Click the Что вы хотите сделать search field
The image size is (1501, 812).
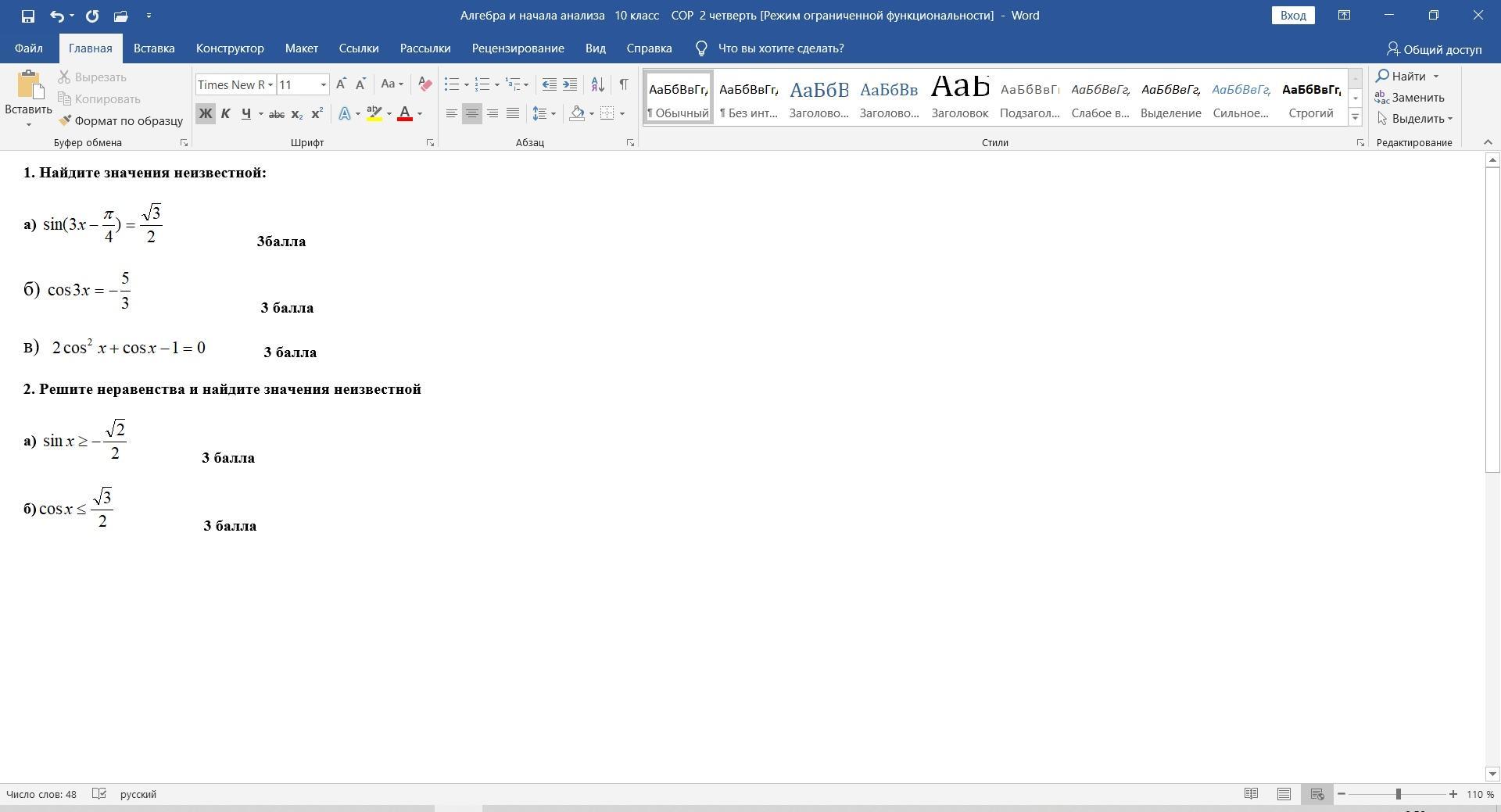(780, 48)
